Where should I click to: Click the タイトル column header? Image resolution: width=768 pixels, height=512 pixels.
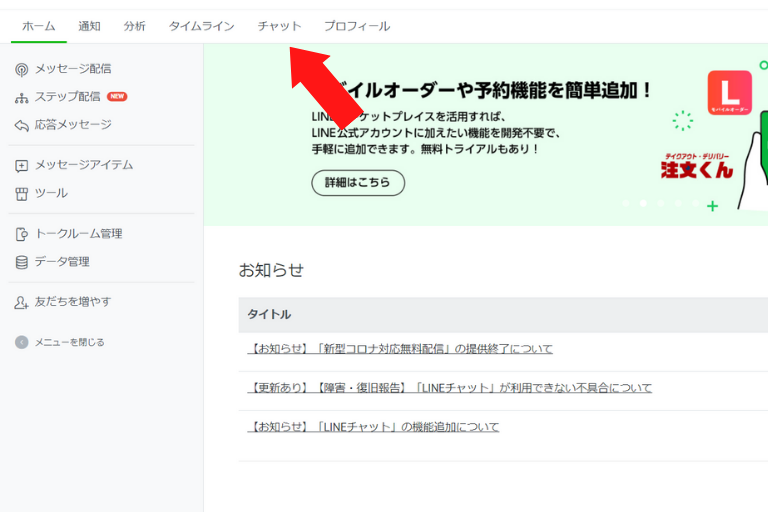[269, 314]
